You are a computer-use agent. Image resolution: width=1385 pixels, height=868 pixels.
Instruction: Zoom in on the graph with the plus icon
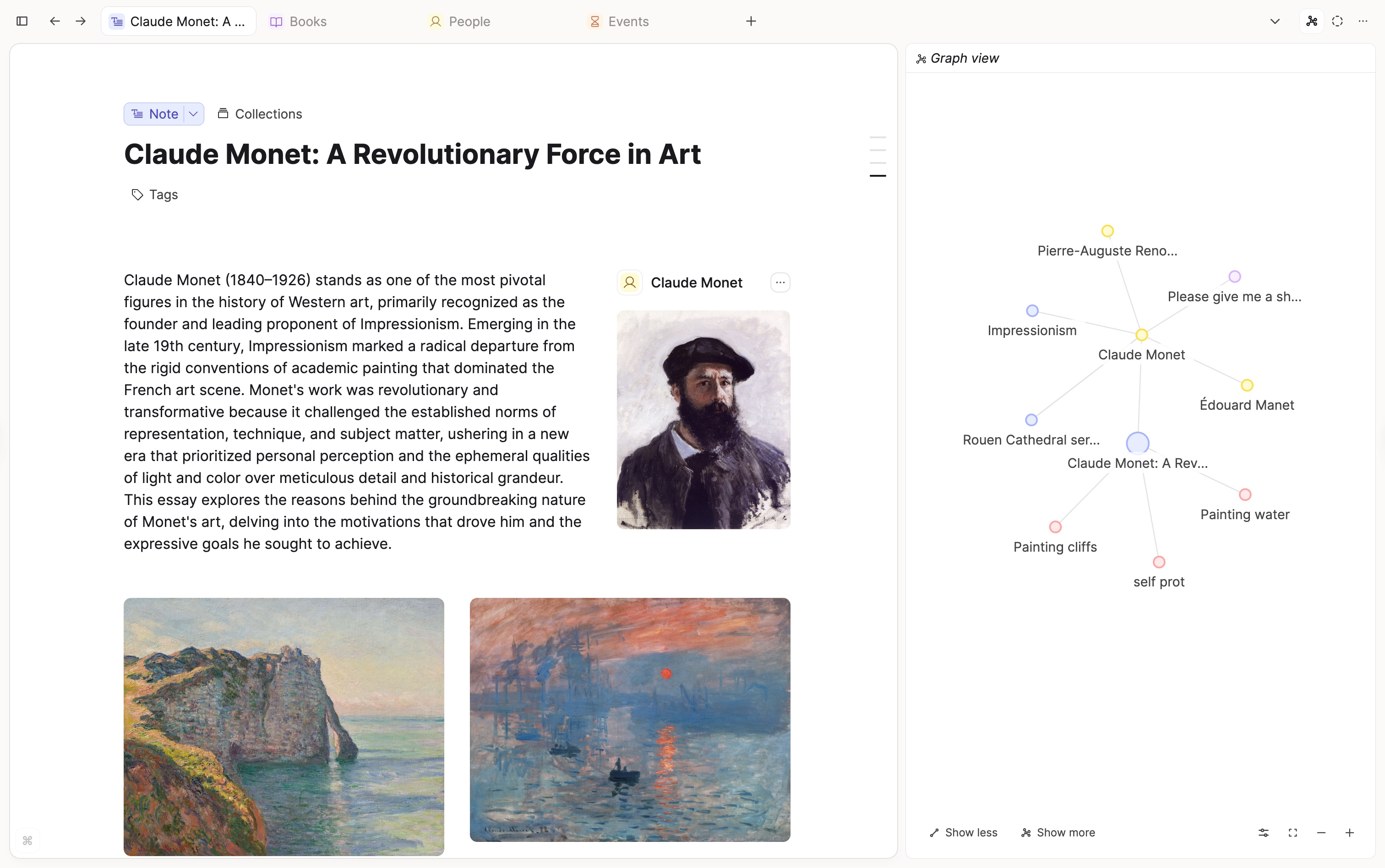1349,832
